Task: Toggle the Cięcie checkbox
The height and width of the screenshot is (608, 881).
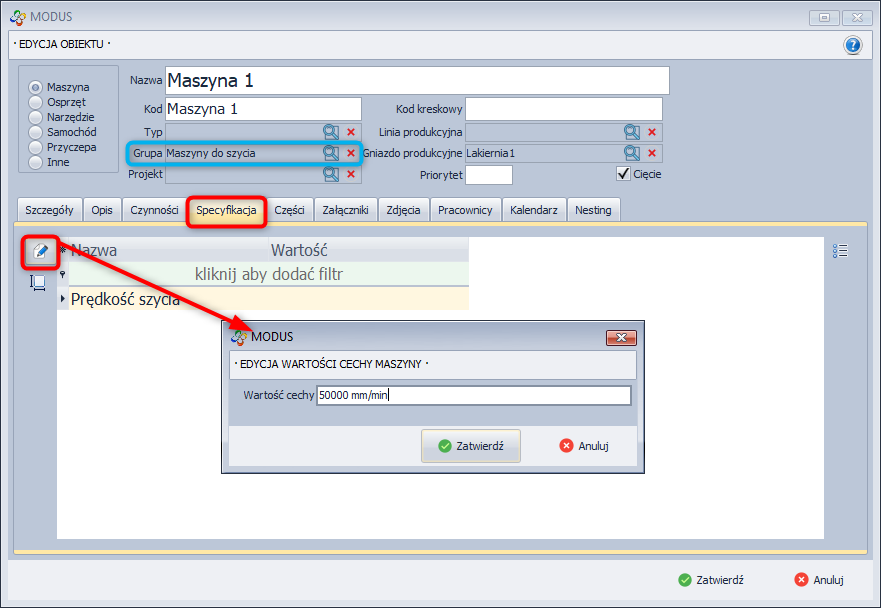Action: (x=623, y=174)
